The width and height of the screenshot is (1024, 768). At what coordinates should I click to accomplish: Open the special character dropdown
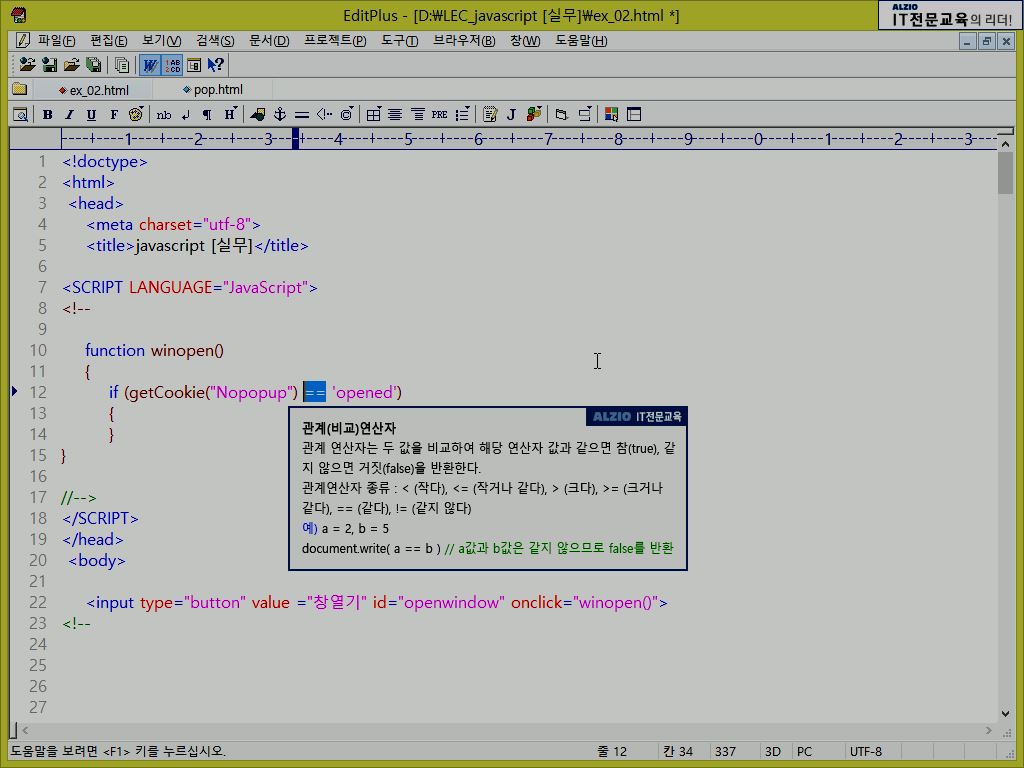[347, 114]
